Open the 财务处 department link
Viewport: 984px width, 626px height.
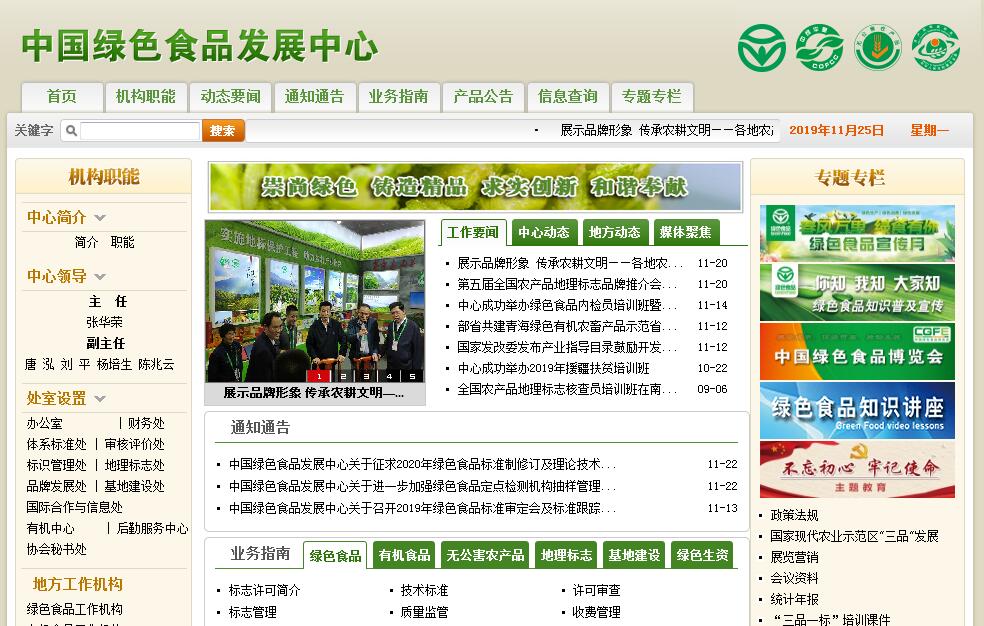pyautogui.click(x=146, y=423)
